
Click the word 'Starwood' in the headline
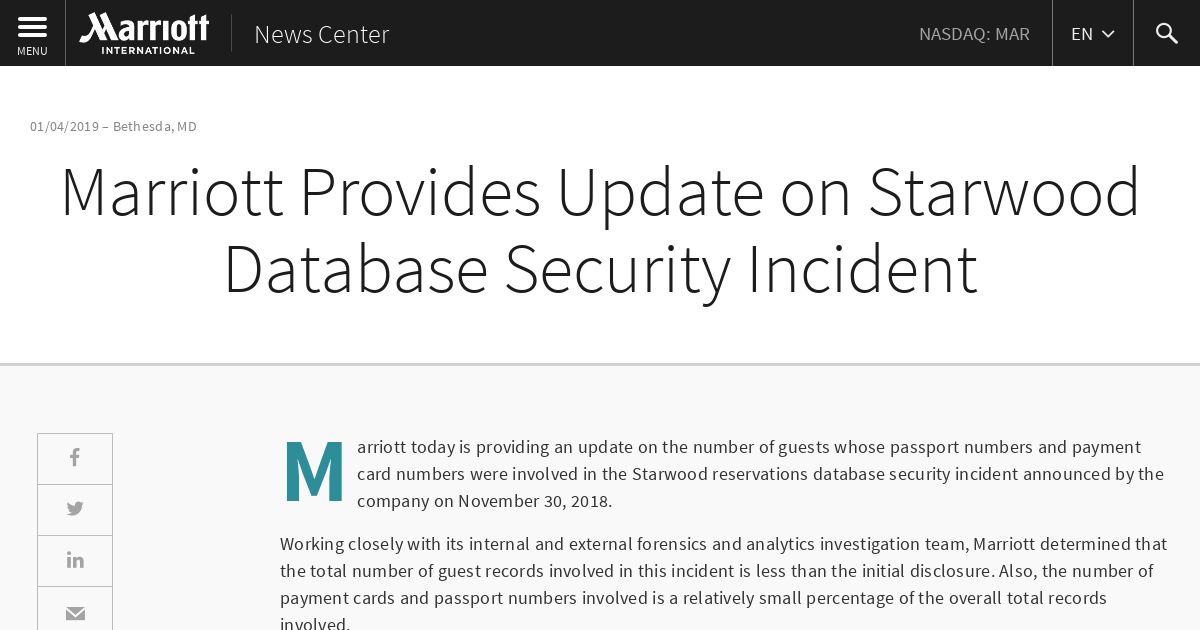coord(1004,192)
